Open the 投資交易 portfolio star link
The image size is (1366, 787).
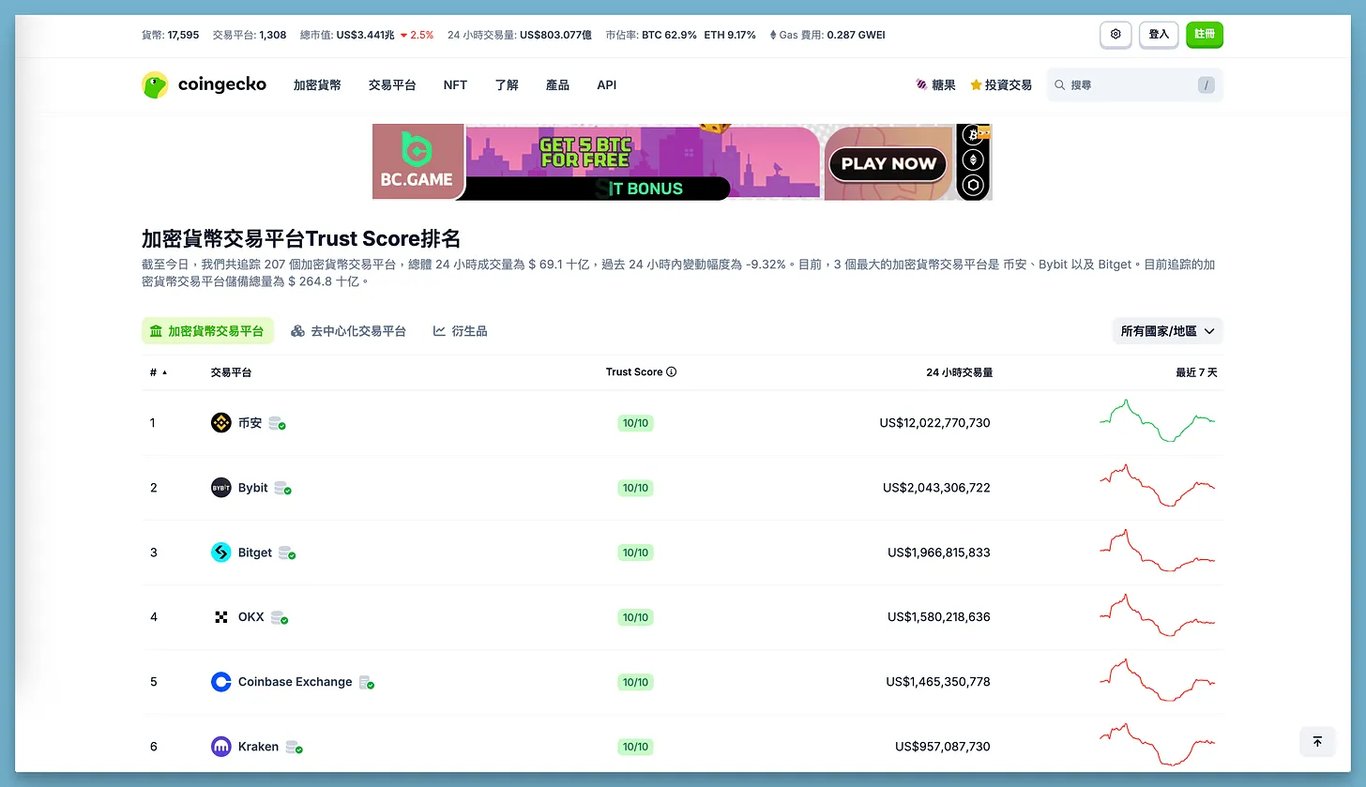click(x=1001, y=85)
